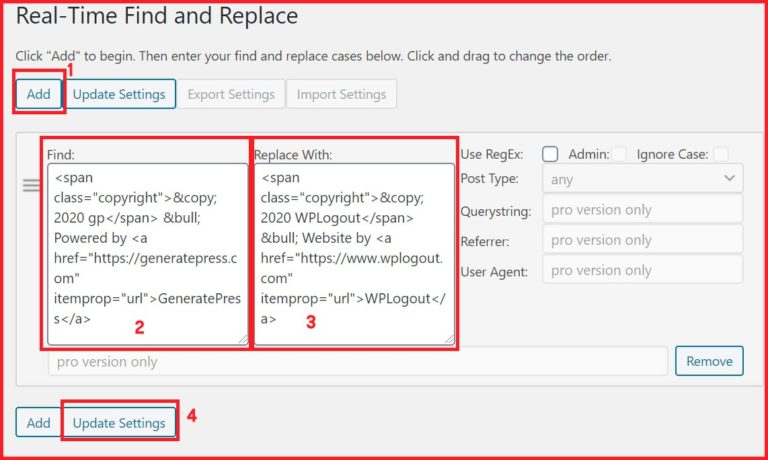Enable the Use RegEx checkbox
The height and width of the screenshot is (460, 768).
[550, 154]
